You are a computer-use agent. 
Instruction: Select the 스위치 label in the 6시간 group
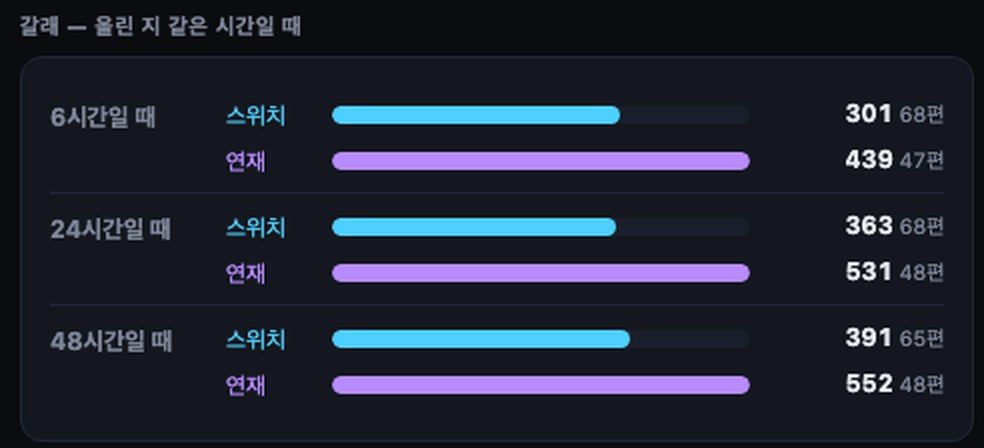(x=255, y=115)
